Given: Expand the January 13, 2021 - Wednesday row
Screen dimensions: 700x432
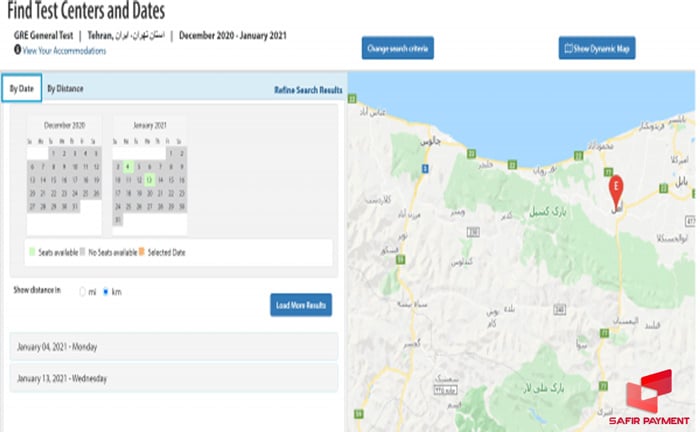Looking at the screenshot, I should point(174,378).
